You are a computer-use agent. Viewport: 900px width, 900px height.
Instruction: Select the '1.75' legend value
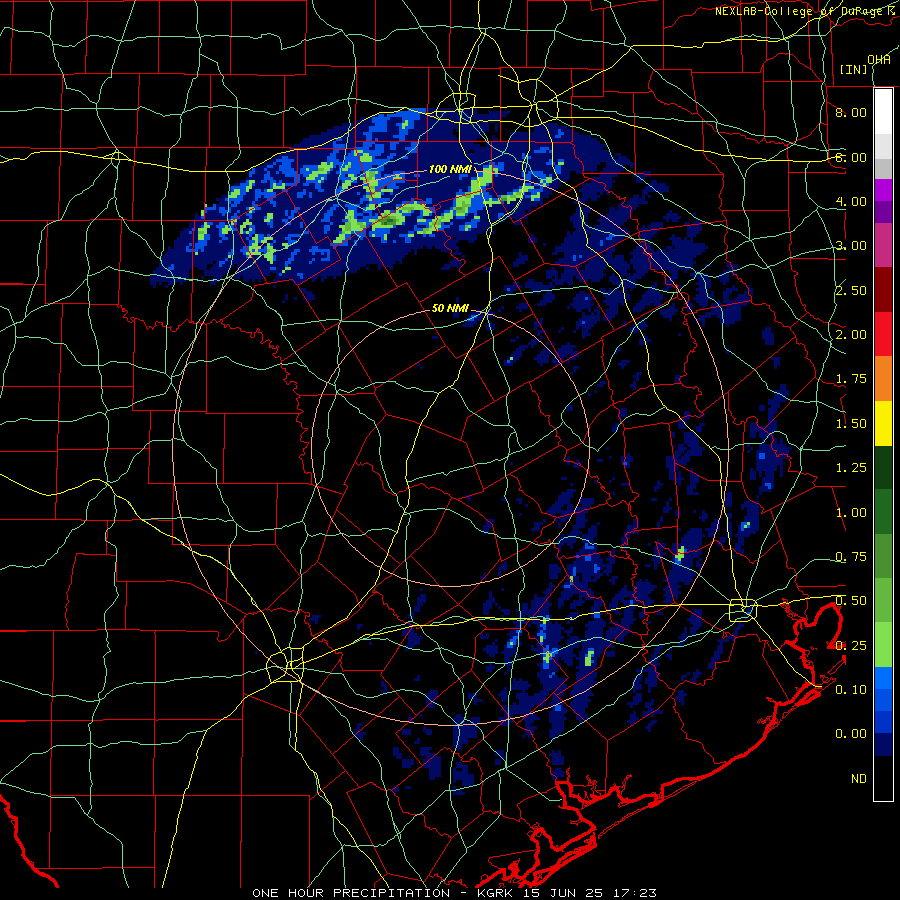(x=851, y=379)
